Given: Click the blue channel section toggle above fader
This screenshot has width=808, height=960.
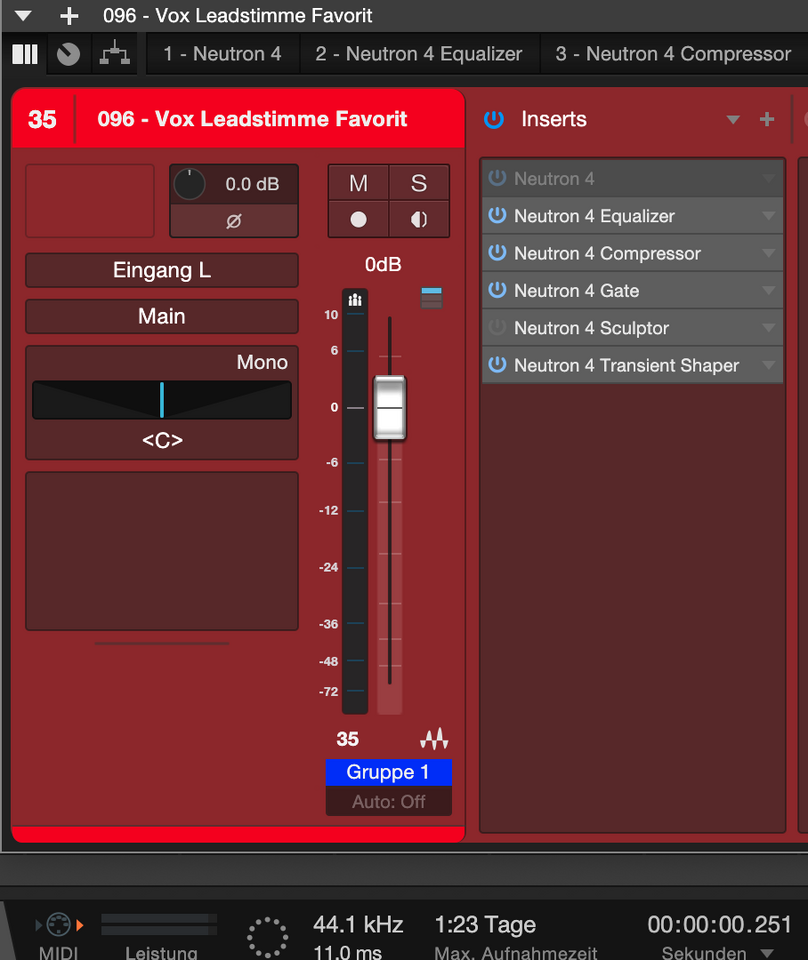Looking at the screenshot, I should tap(432, 298).
